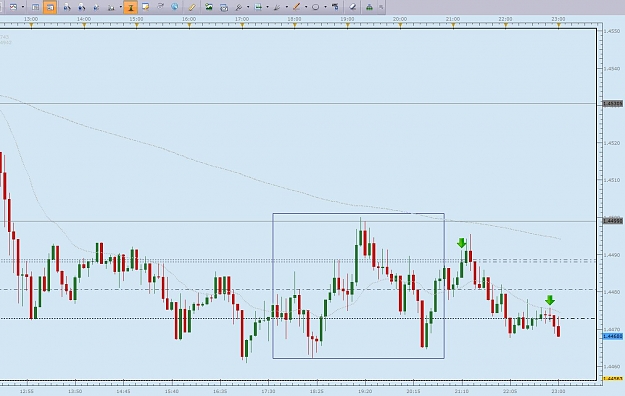Select the green horizontal line drawing tool

click(x=258, y=7)
